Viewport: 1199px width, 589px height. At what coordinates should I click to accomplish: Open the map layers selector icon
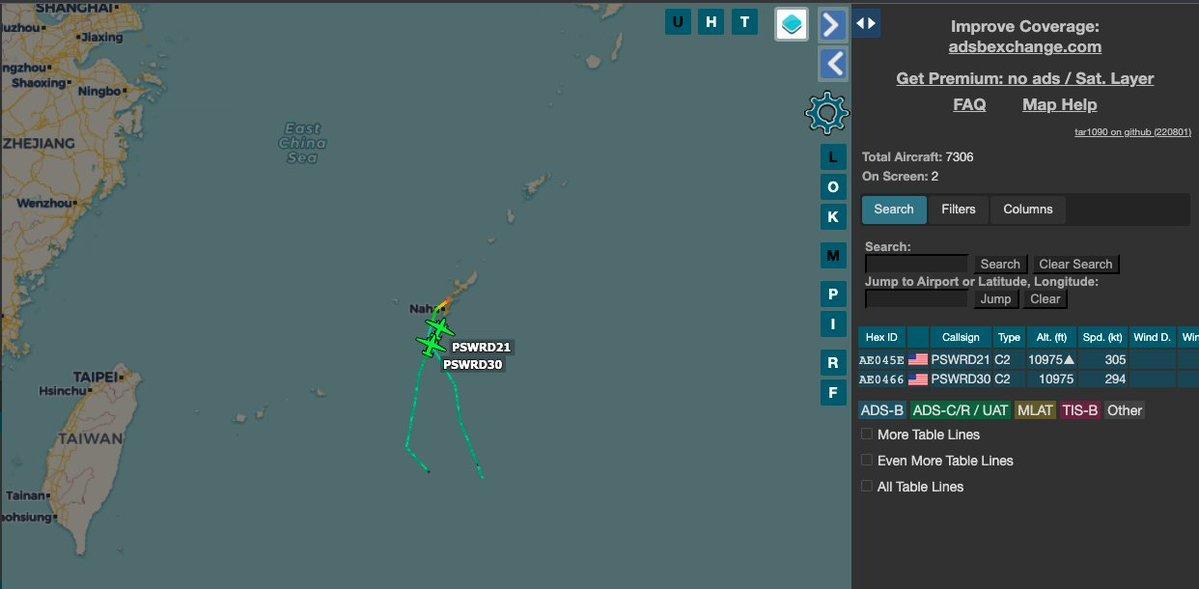pos(791,24)
